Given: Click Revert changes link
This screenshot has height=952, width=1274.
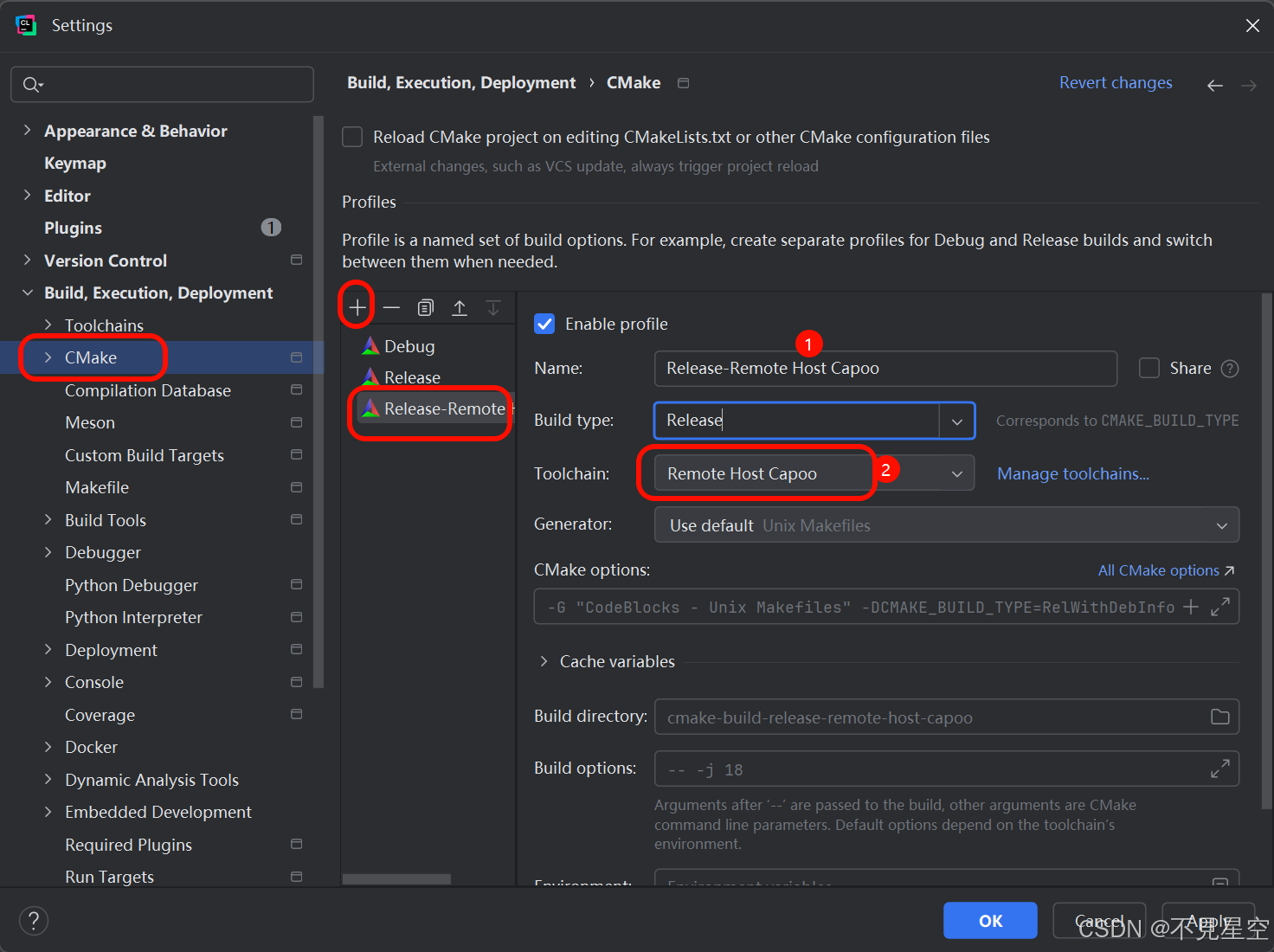Looking at the screenshot, I should [x=1116, y=82].
